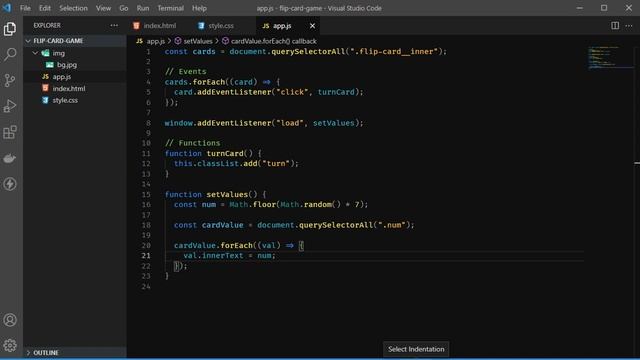This screenshot has width=640, height=360.
Task: Open the Terminal menu
Action: click(x=171, y=8)
